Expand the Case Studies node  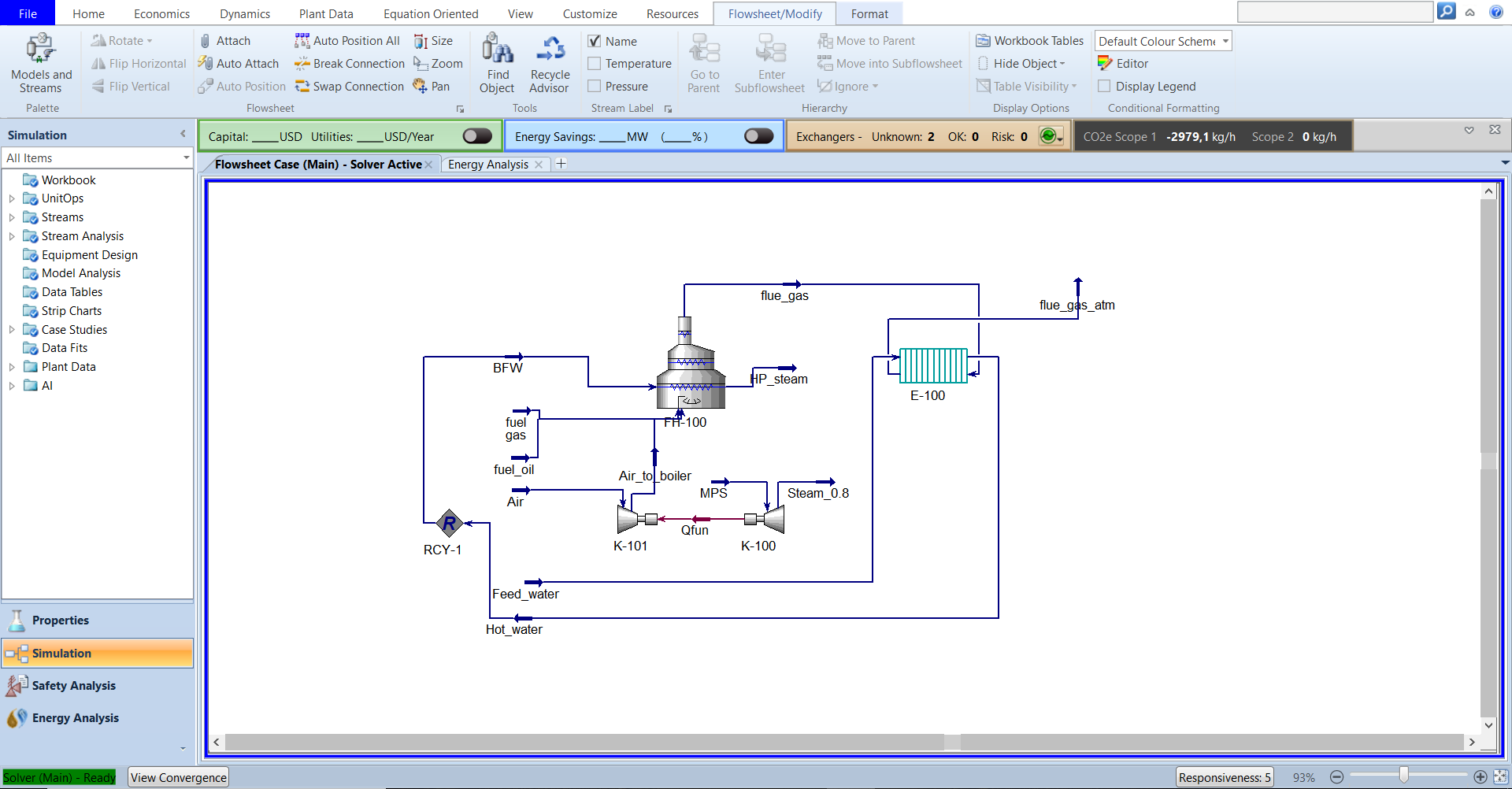(12, 330)
